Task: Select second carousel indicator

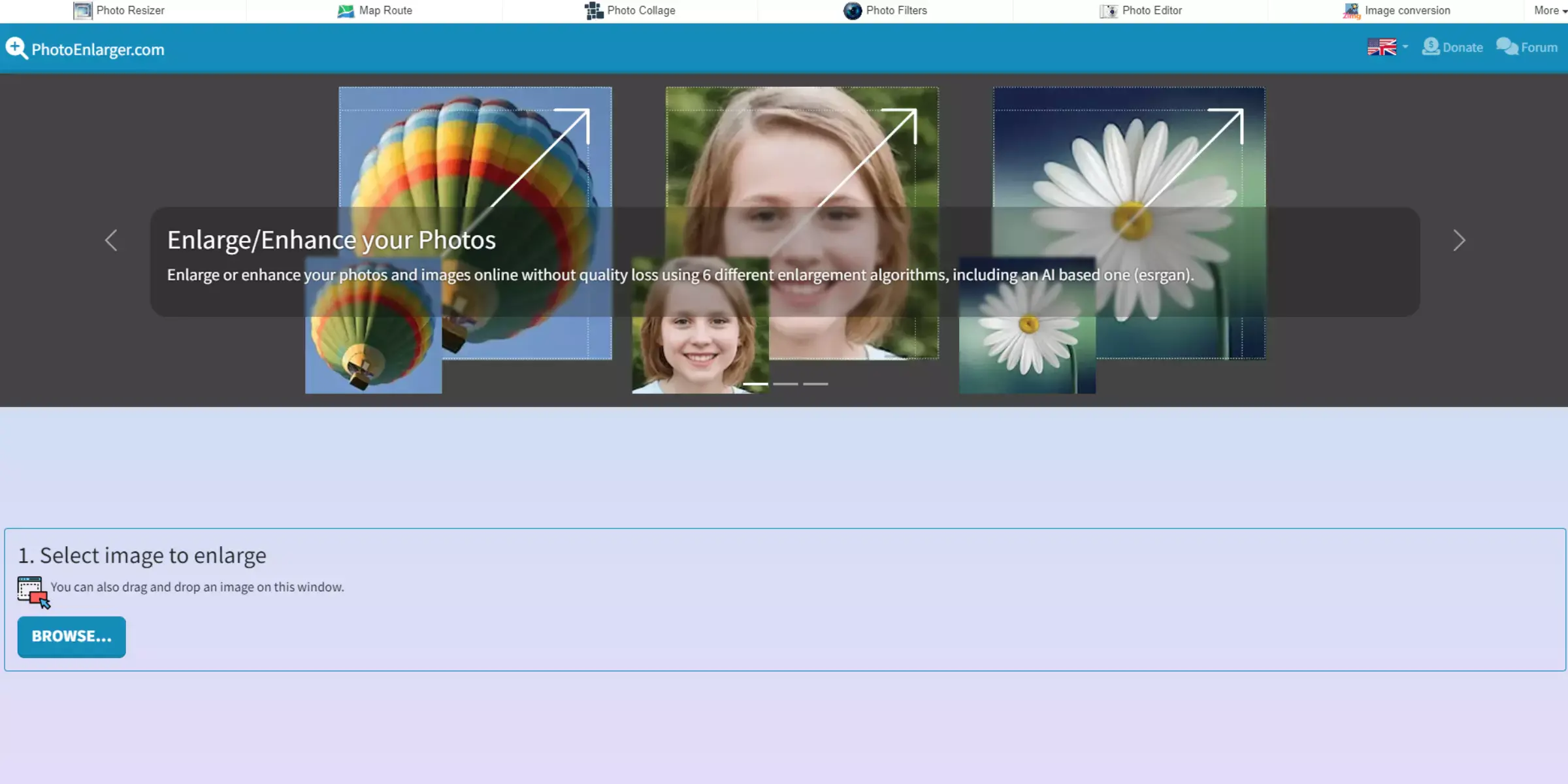Action: (785, 384)
